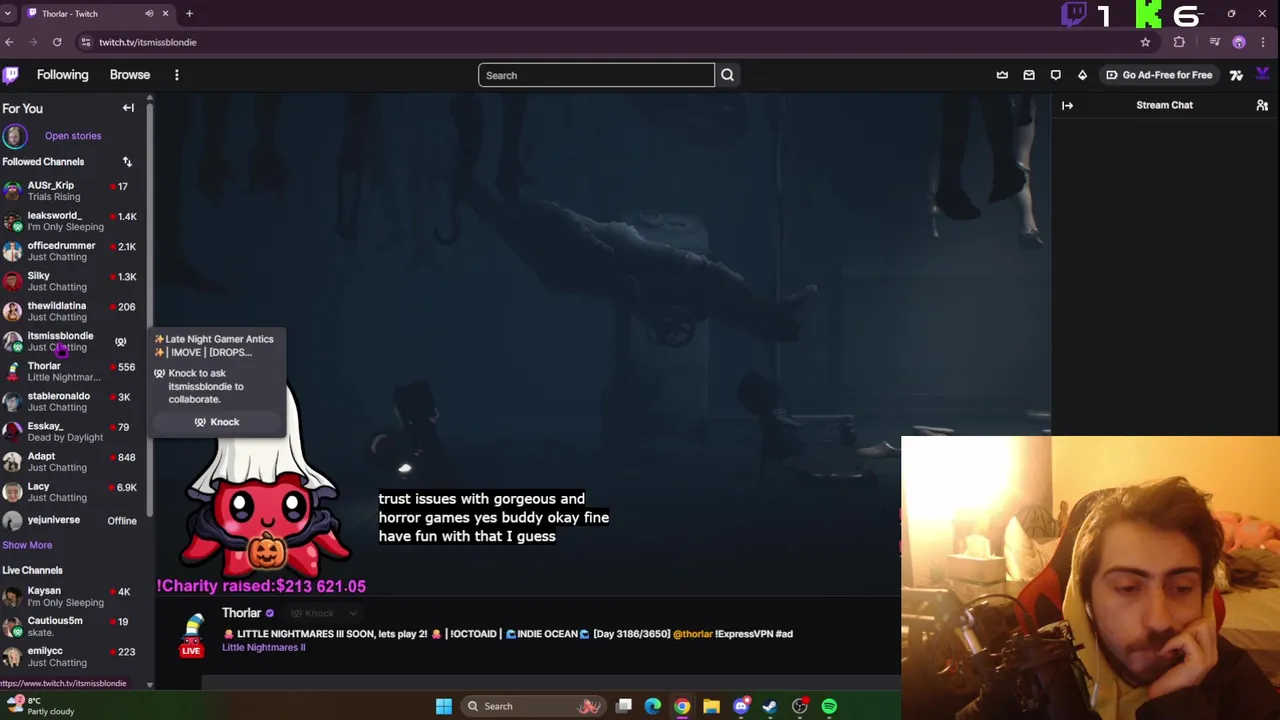Open stories link
The image size is (1280, 720).
pyautogui.click(x=73, y=136)
